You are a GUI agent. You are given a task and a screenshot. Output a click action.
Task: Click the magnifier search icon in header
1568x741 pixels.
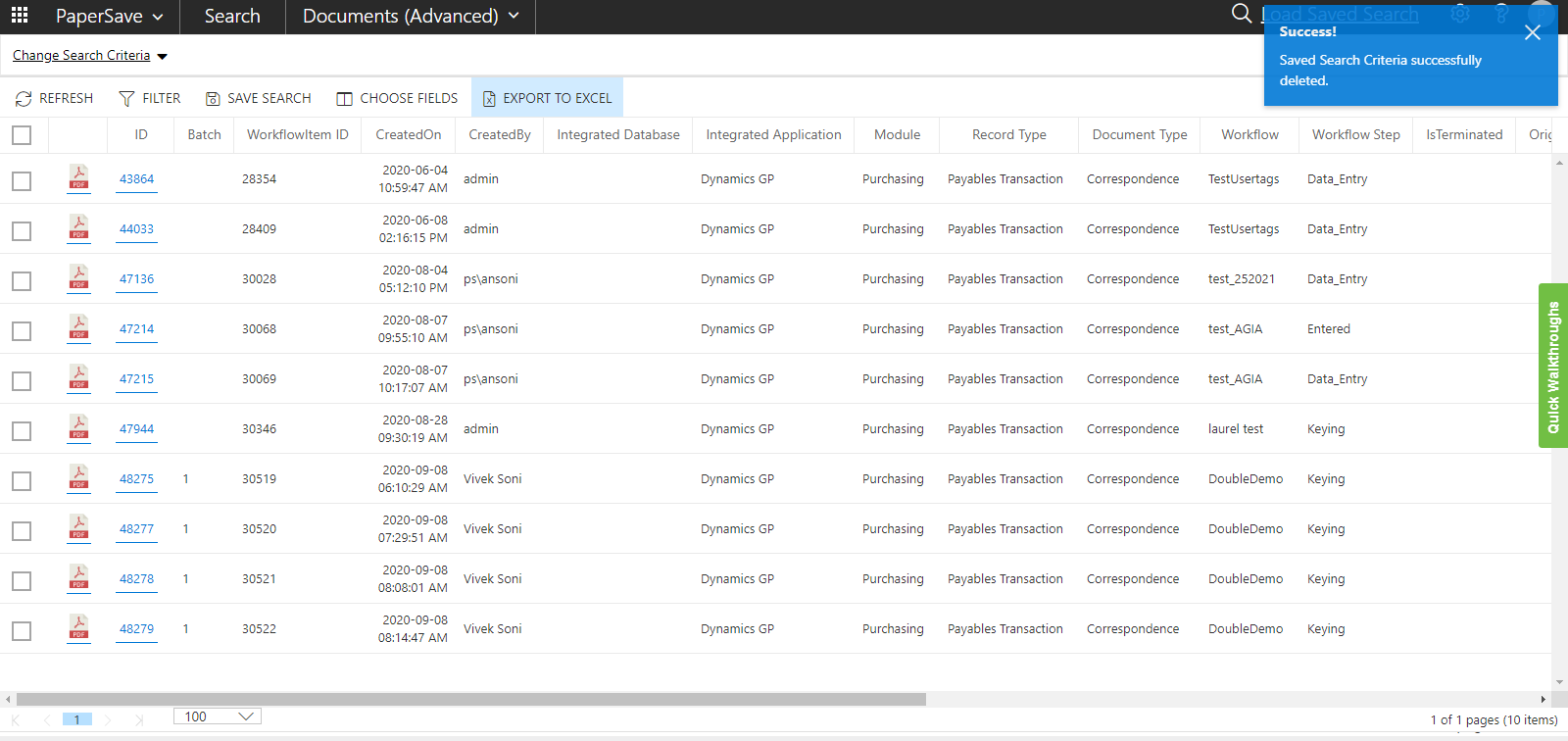click(x=1241, y=14)
